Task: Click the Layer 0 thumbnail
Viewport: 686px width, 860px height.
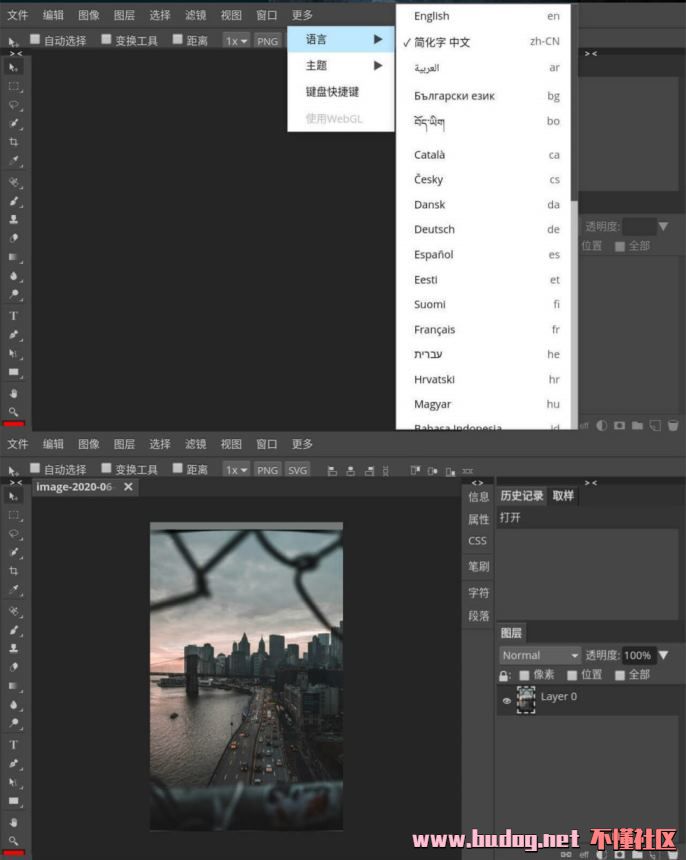Action: click(x=526, y=700)
